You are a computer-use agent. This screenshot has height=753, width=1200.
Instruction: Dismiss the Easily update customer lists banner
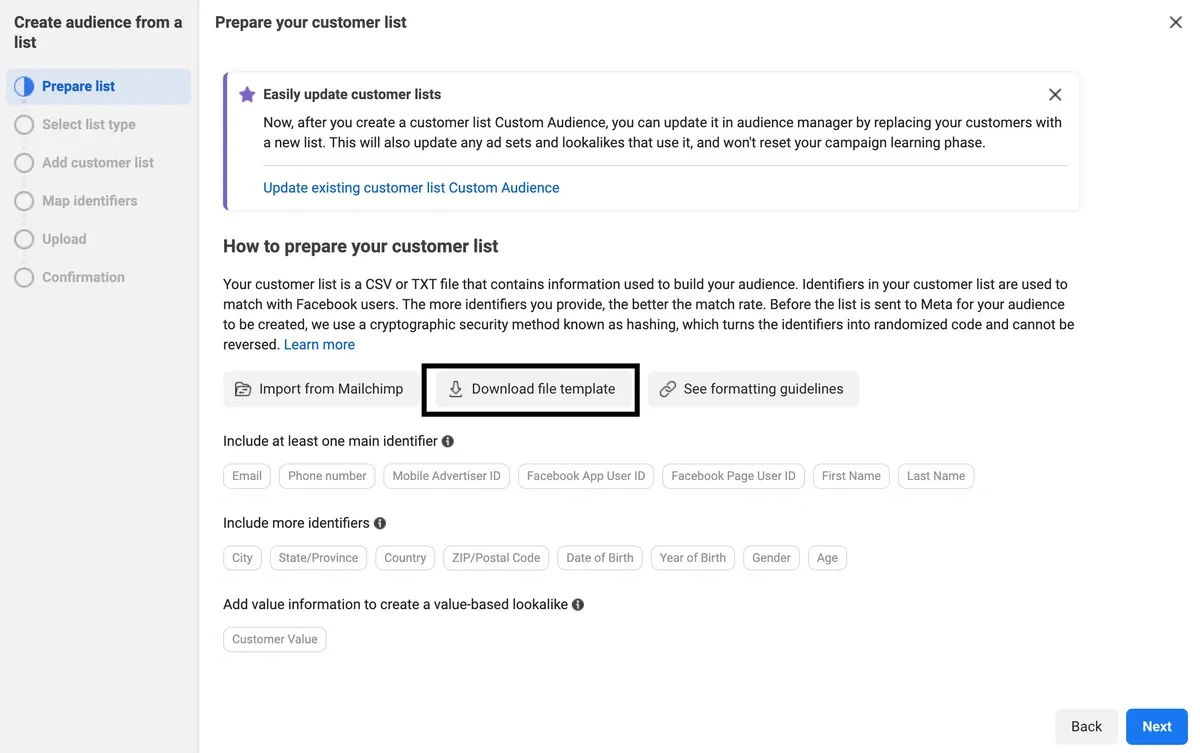(x=1055, y=94)
